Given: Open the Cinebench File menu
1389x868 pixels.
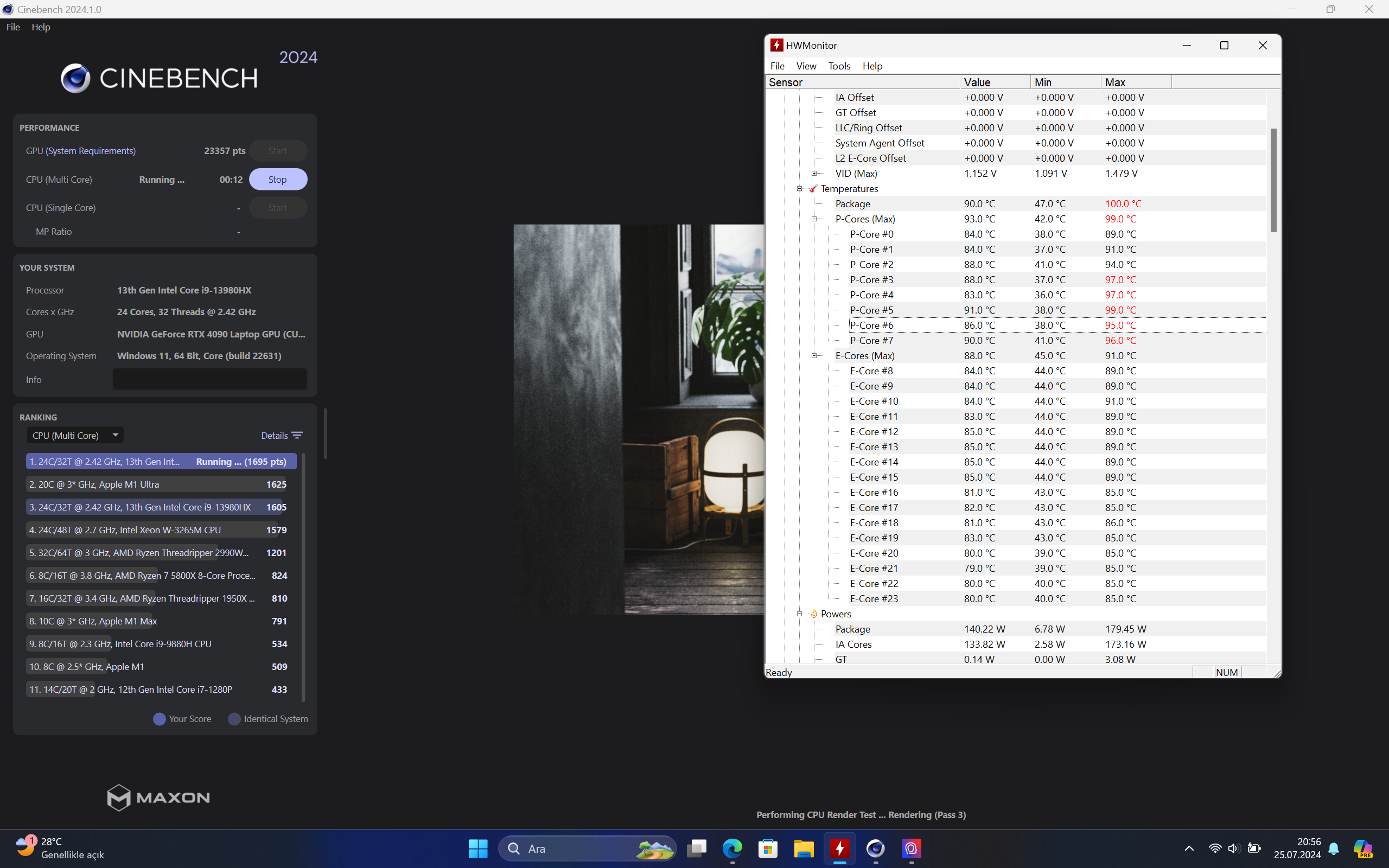Looking at the screenshot, I should pos(12,27).
